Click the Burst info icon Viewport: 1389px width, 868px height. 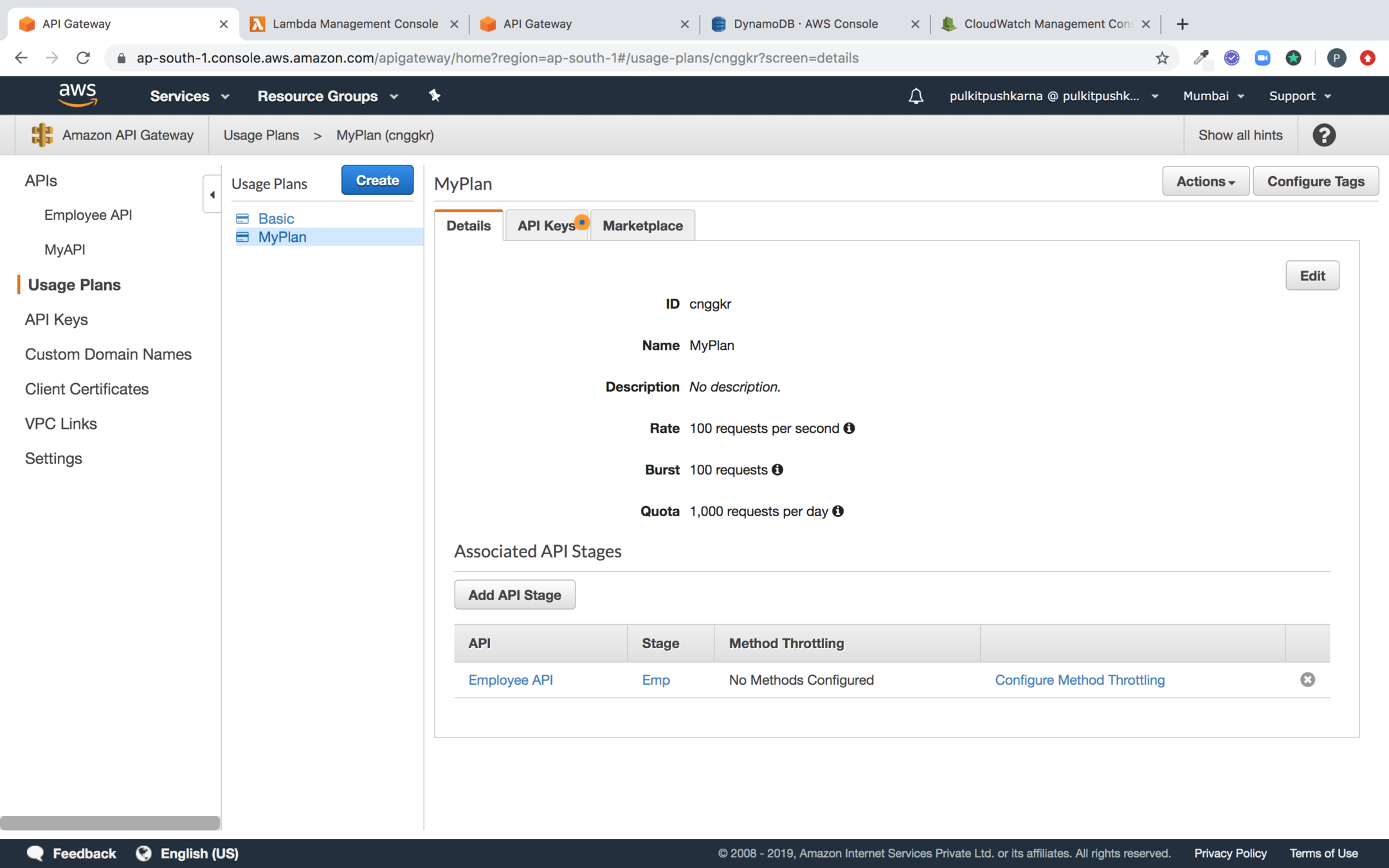click(x=777, y=470)
